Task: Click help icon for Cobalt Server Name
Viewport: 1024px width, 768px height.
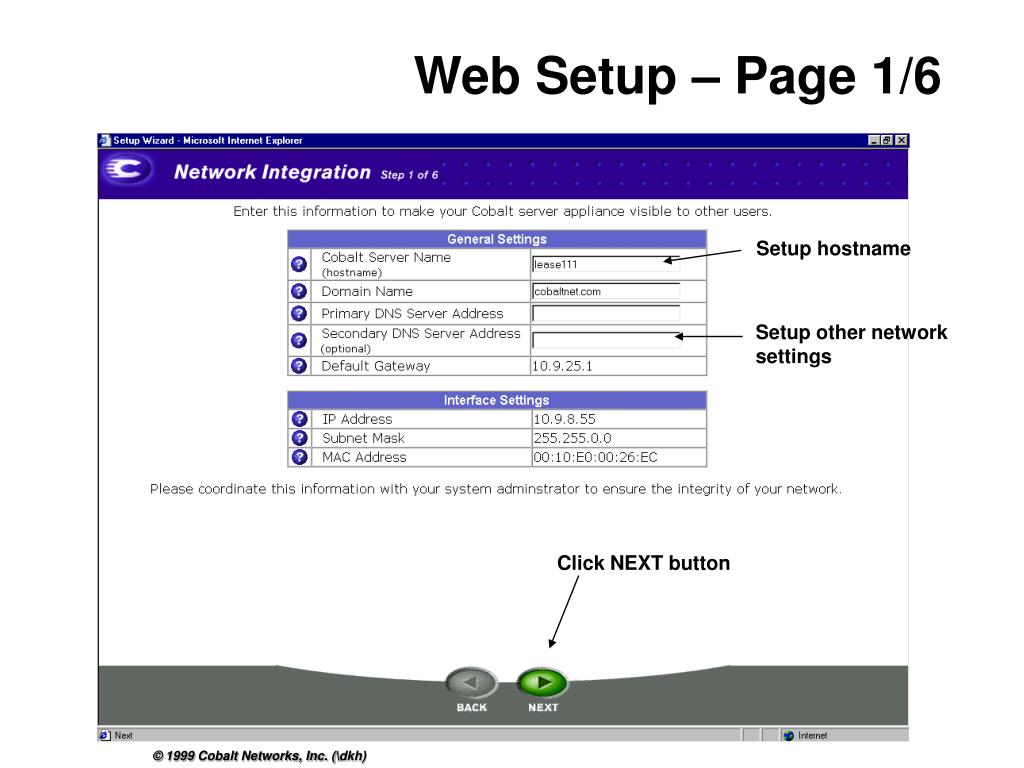Action: coord(298,264)
